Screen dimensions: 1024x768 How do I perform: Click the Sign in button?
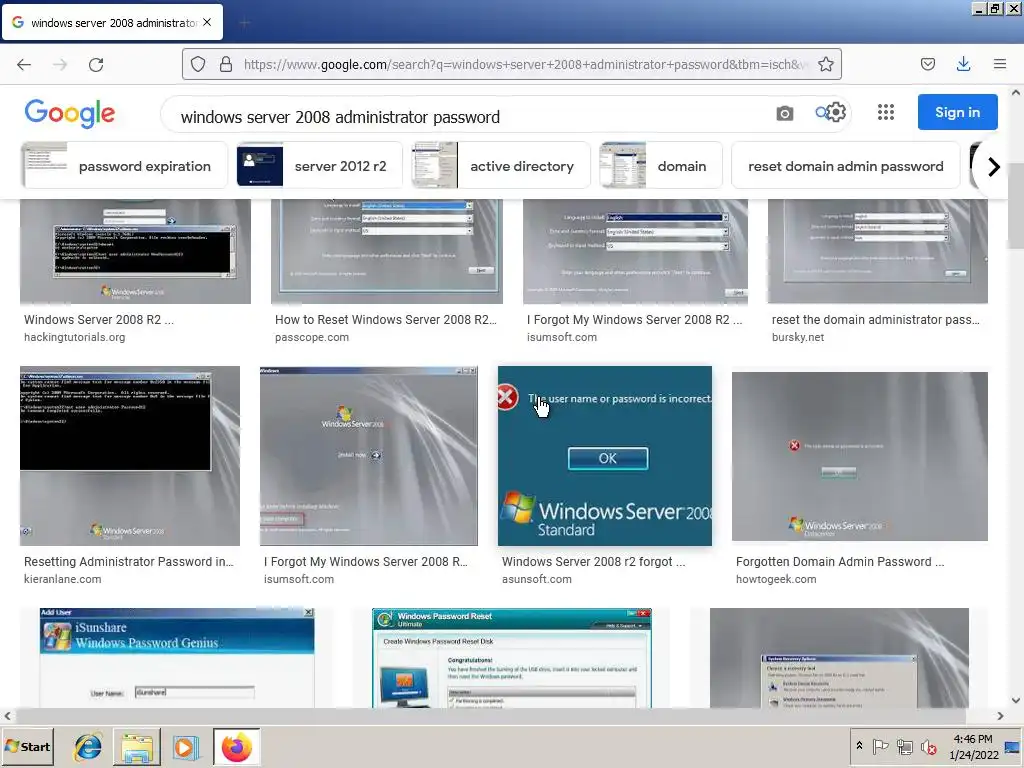point(957,112)
